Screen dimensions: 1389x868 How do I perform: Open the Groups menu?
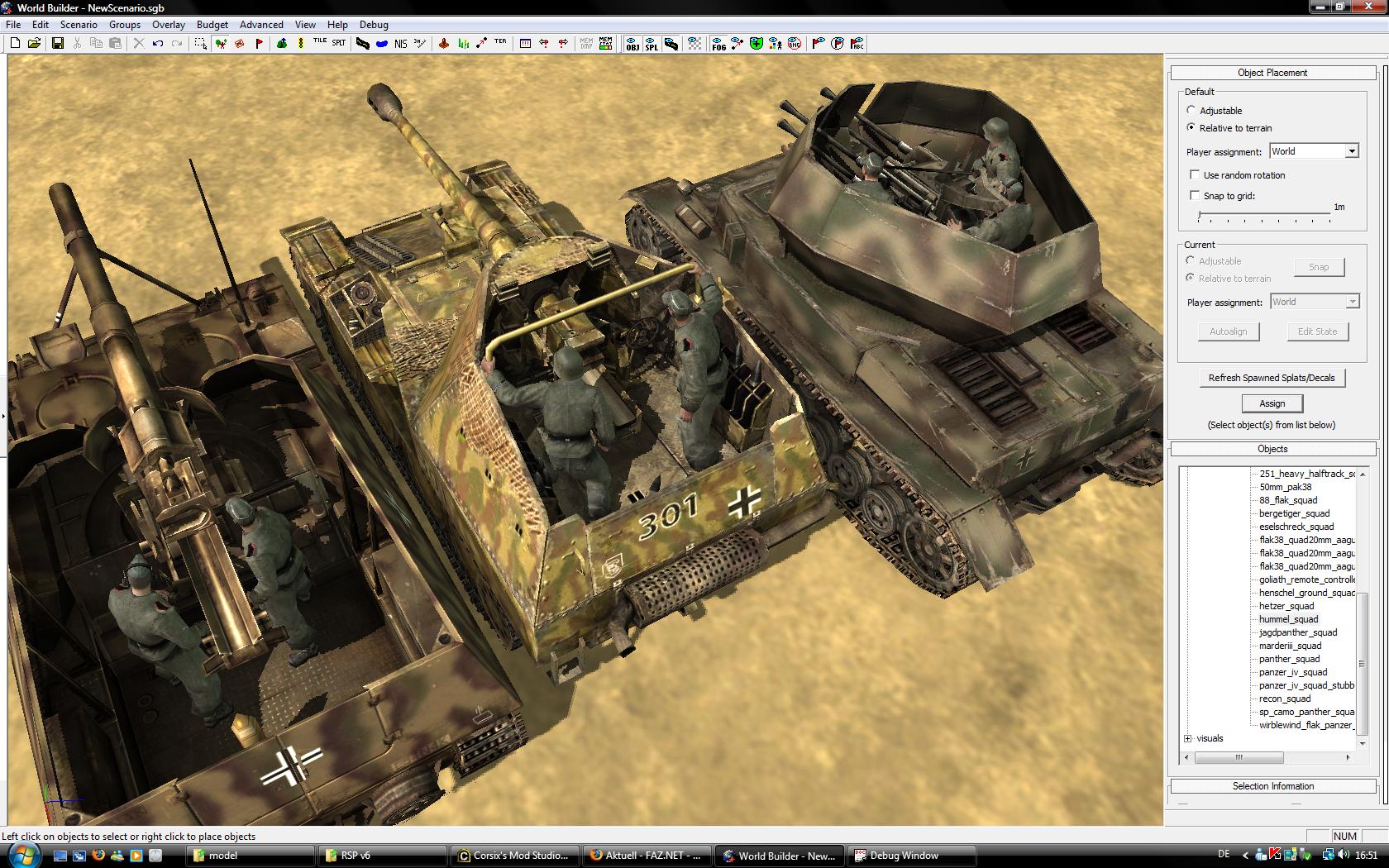click(125, 24)
